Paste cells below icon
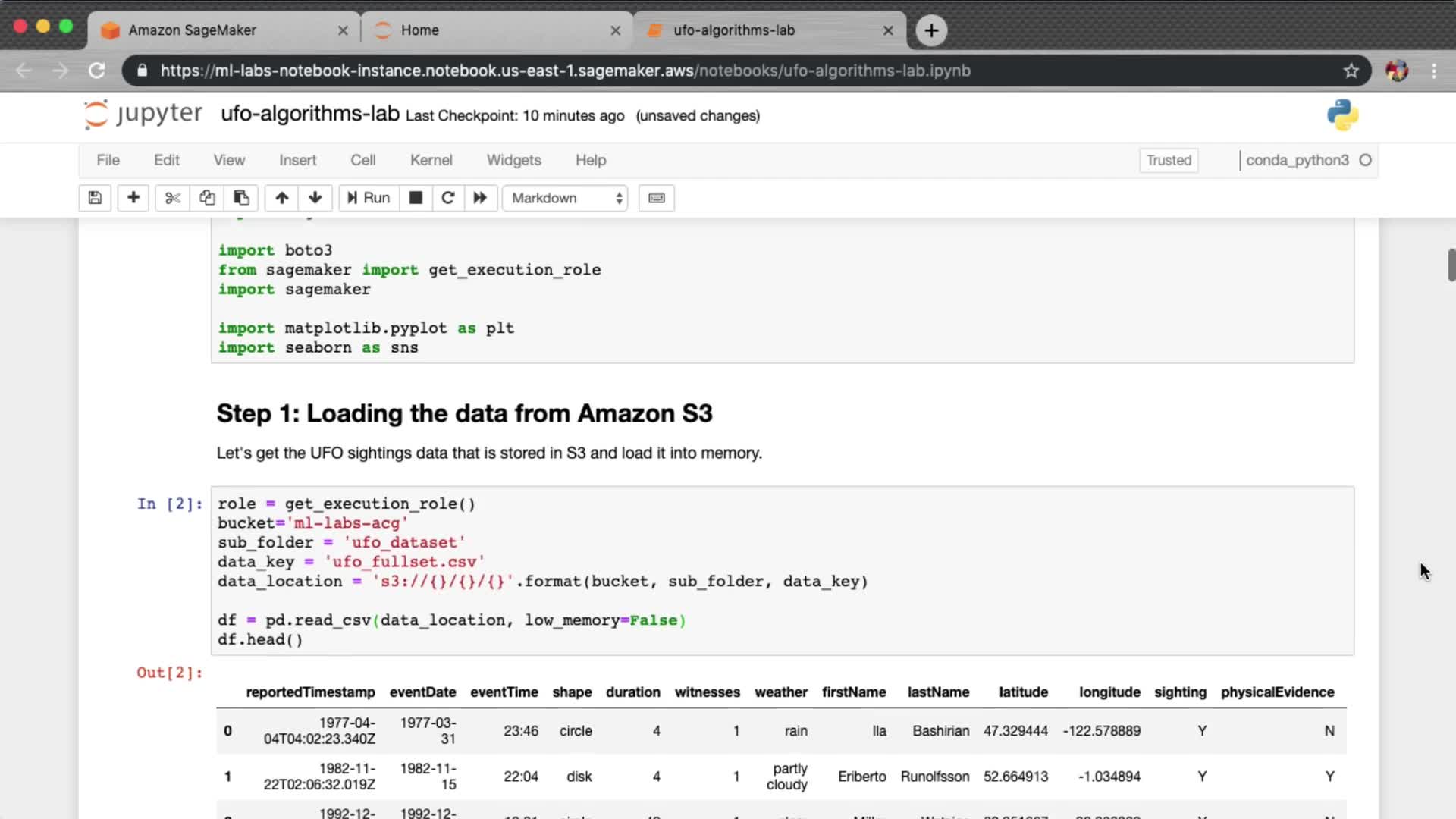The image size is (1456, 819). pos(241,198)
